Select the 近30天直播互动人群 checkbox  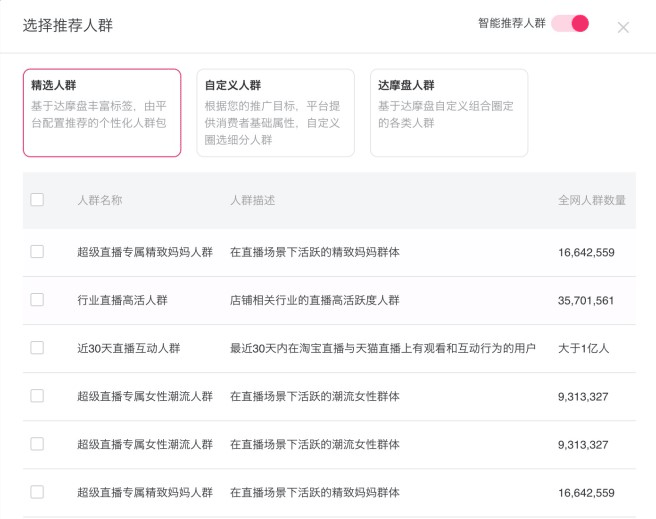click(x=37, y=348)
